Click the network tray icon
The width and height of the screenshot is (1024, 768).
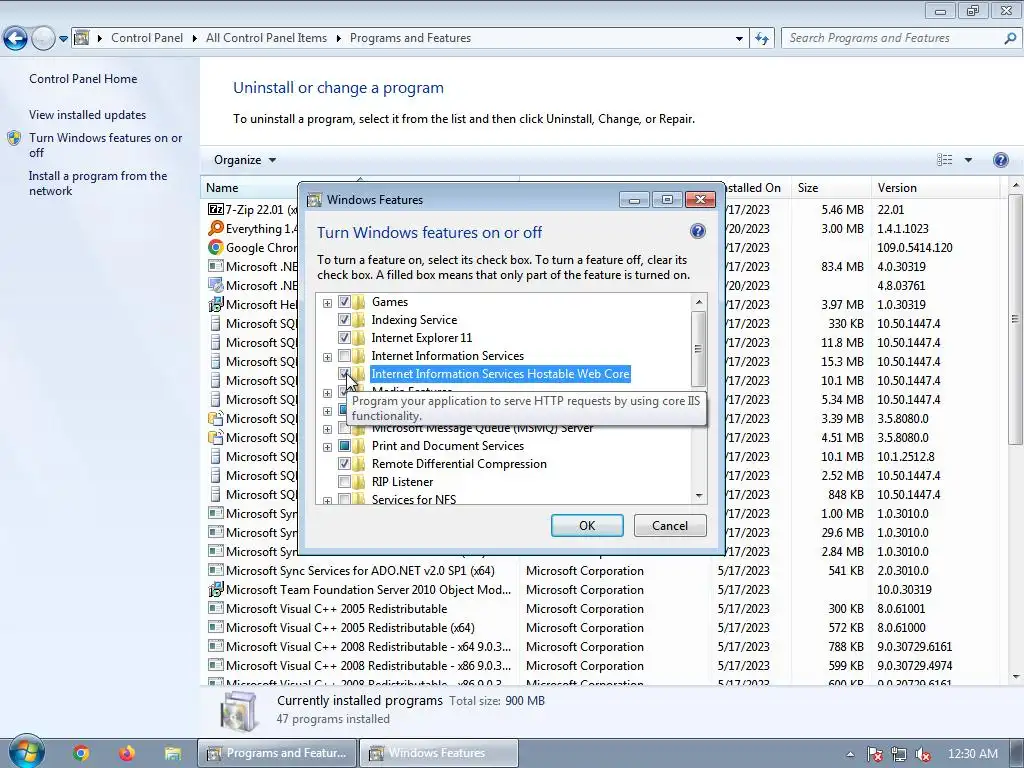(x=899, y=754)
